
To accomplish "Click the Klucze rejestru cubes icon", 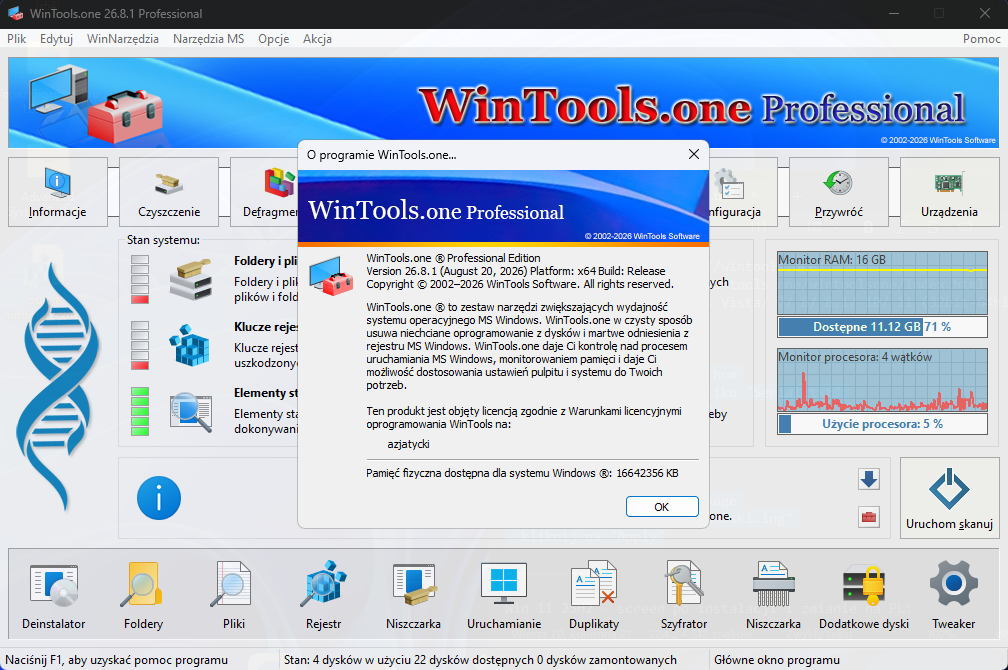I will pyautogui.click(x=190, y=345).
